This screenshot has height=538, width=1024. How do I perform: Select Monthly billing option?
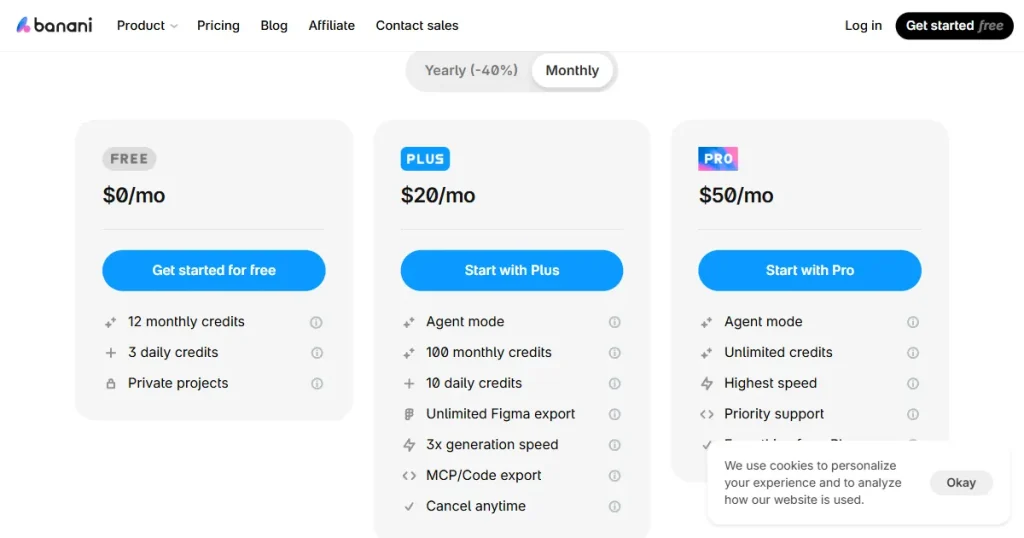pos(572,71)
